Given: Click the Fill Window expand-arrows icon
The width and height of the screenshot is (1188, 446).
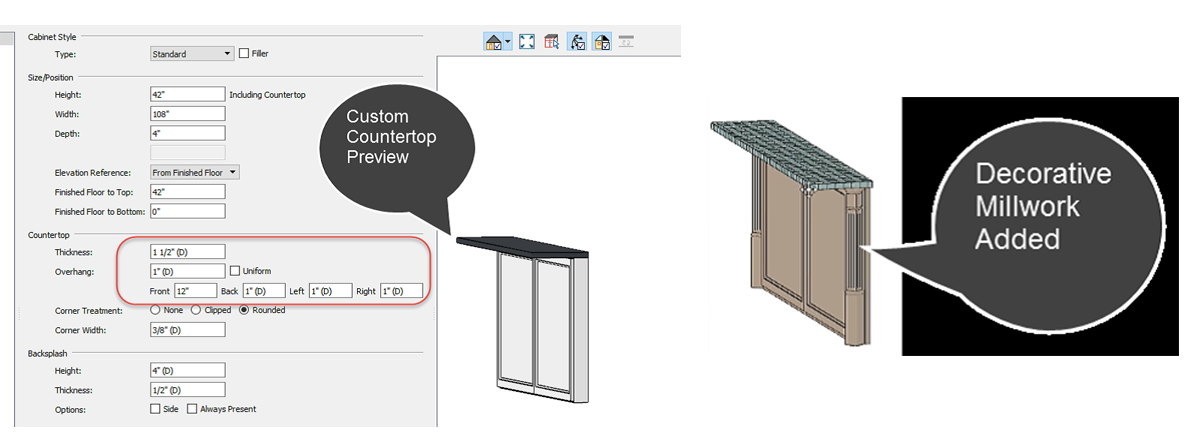Looking at the screenshot, I should click(x=527, y=42).
